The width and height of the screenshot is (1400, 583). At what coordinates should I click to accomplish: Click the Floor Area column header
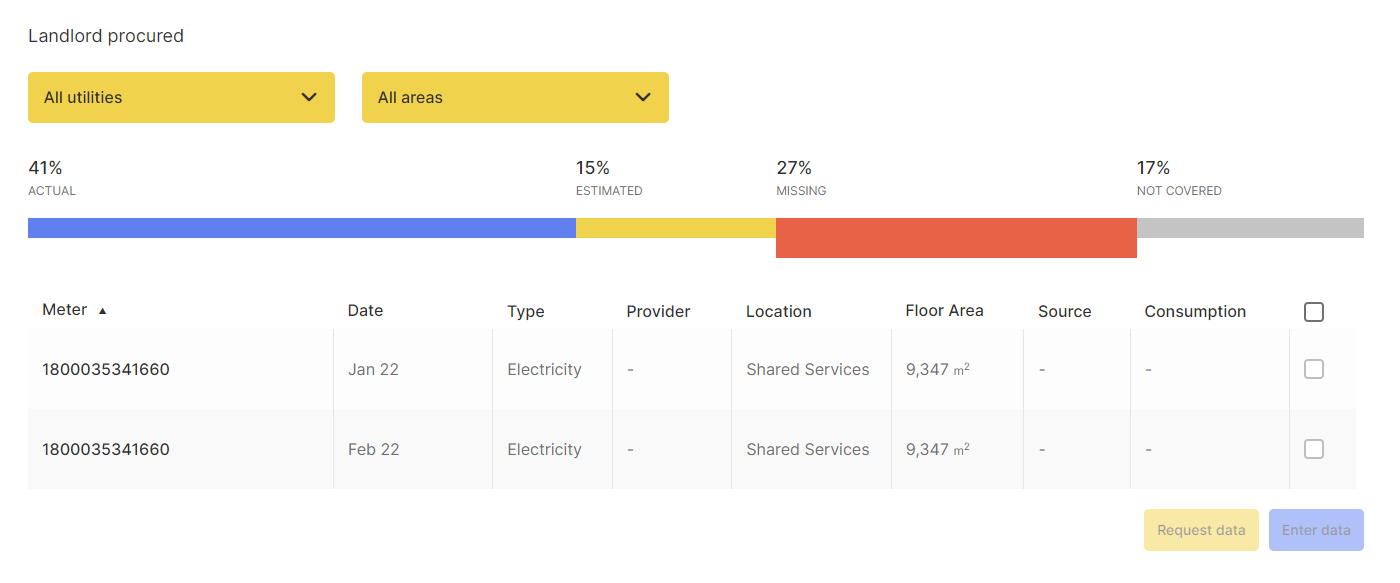pyautogui.click(x=944, y=311)
